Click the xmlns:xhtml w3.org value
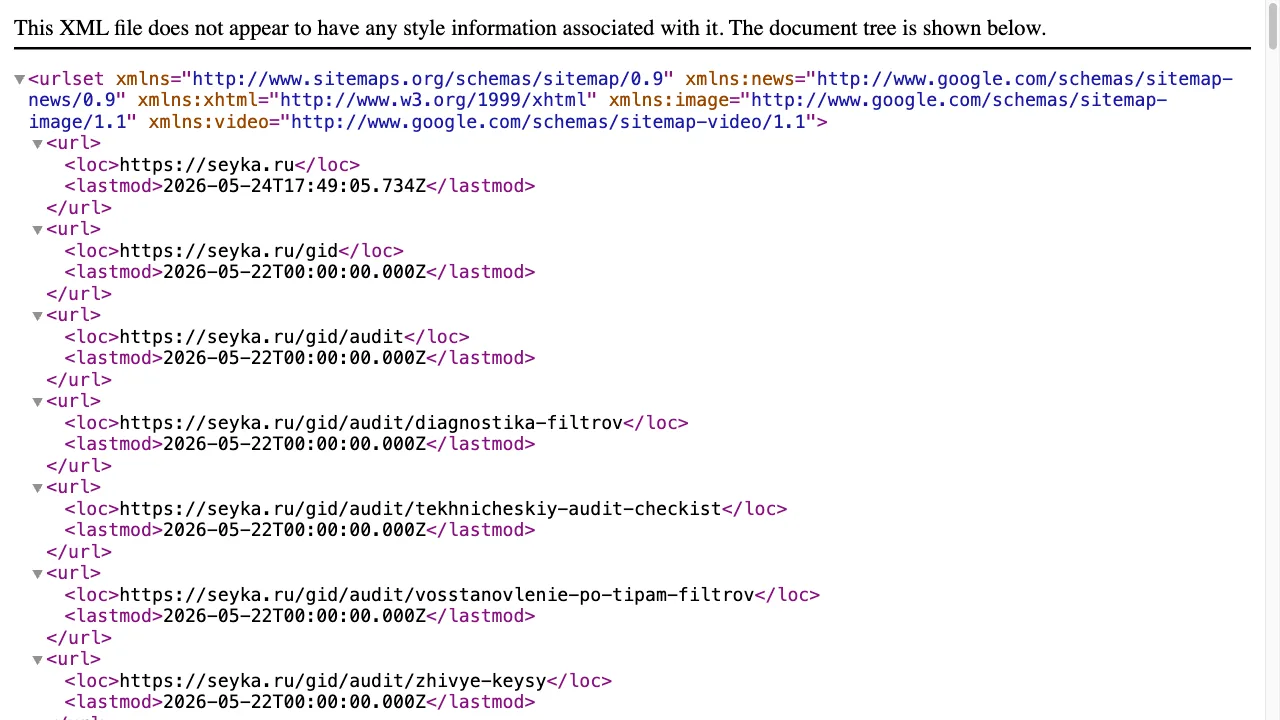1280x720 pixels. (433, 100)
